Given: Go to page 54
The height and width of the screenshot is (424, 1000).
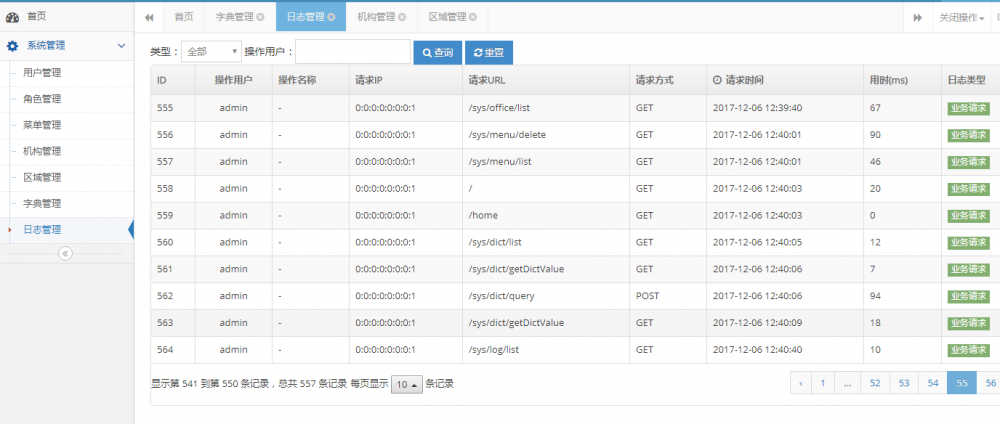Looking at the screenshot, I should pos(933,383).
